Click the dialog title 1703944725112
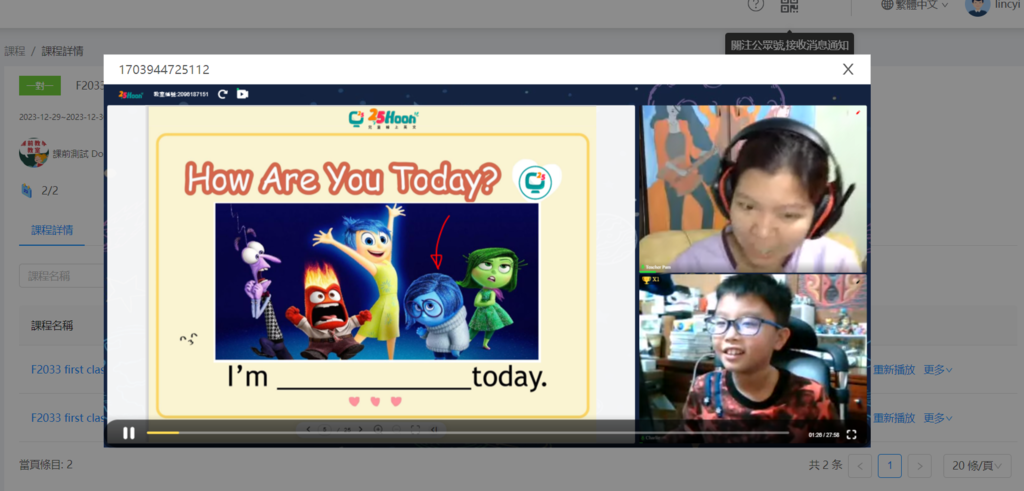The height and width of the screenshot is (491, 1024). (164, 70)
